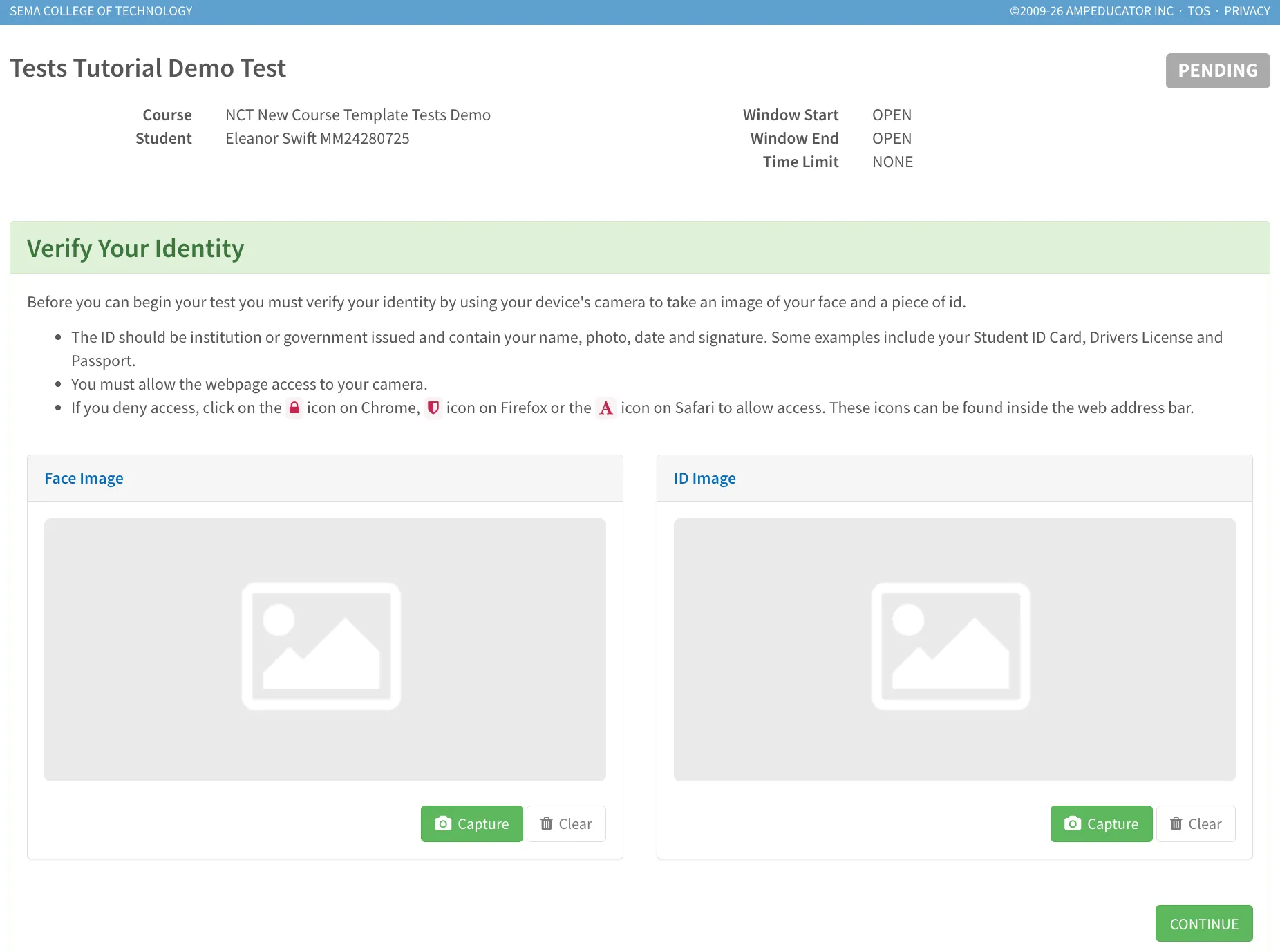Click the Firefox shield icon in instructions
The height and width of the screenshot is (952, 1280).
(x=433, y=408)
